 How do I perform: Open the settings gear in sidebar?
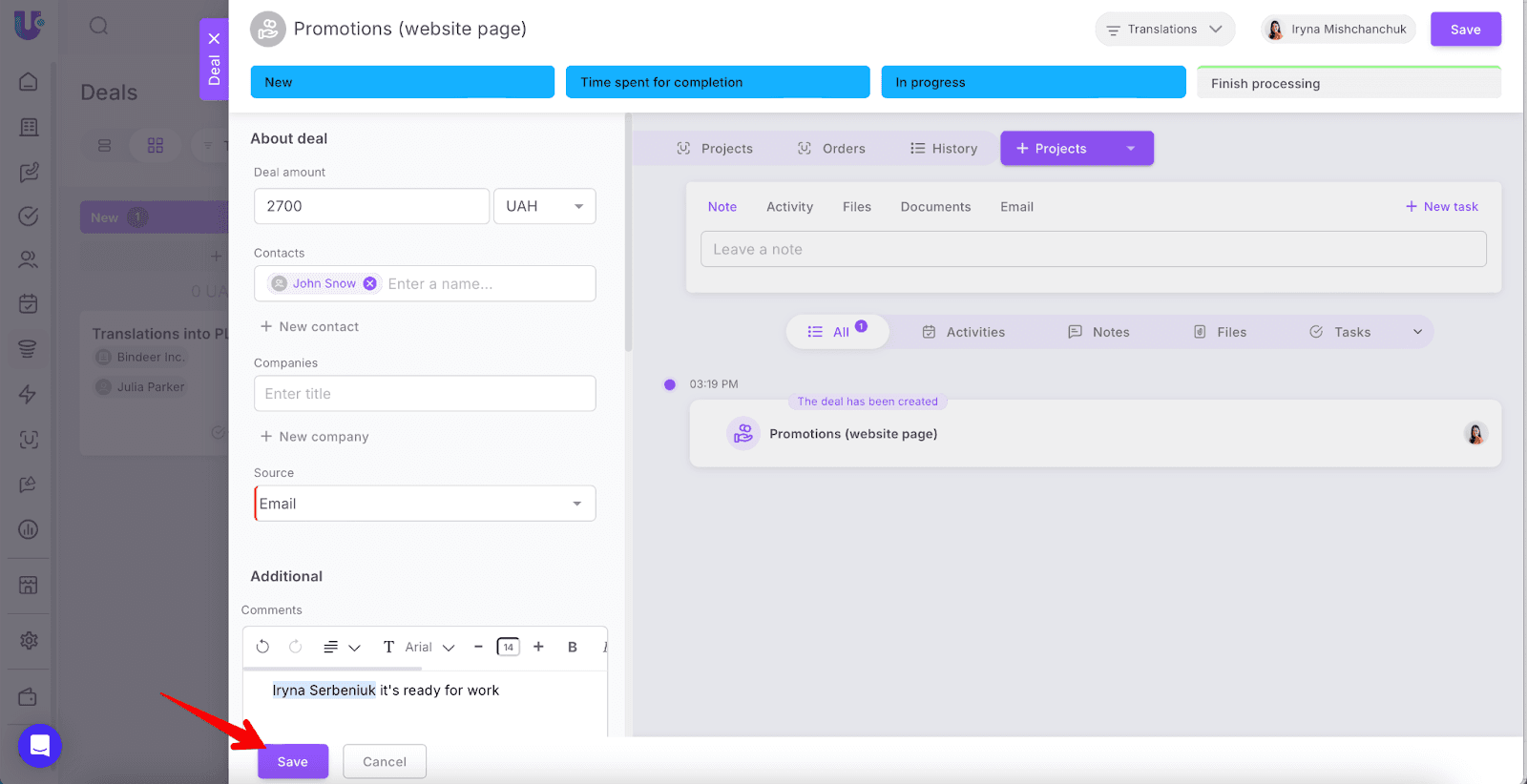[29, 640]
